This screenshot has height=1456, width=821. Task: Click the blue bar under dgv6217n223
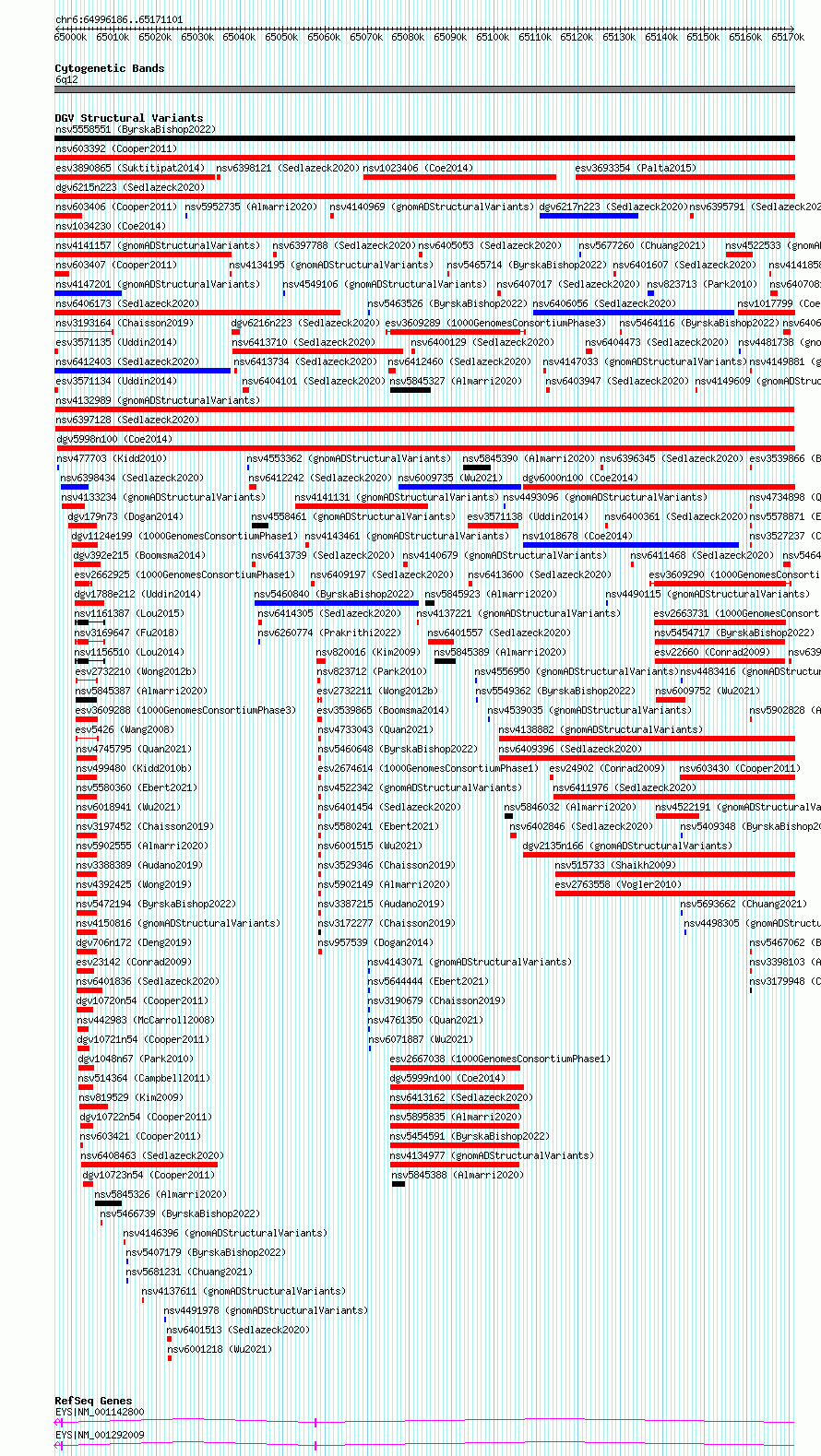[x=589, y=216]
